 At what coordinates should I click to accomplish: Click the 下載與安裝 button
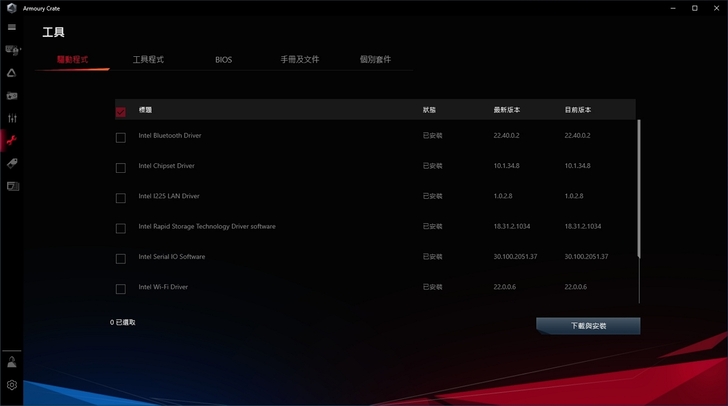click(x=588, y=326)
